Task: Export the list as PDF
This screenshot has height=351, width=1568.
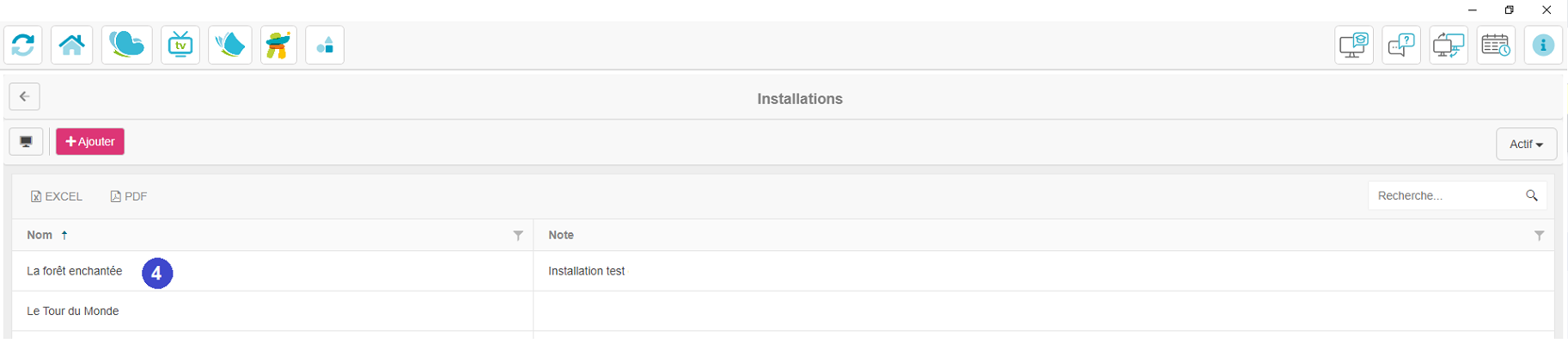Action: [129, 196]
